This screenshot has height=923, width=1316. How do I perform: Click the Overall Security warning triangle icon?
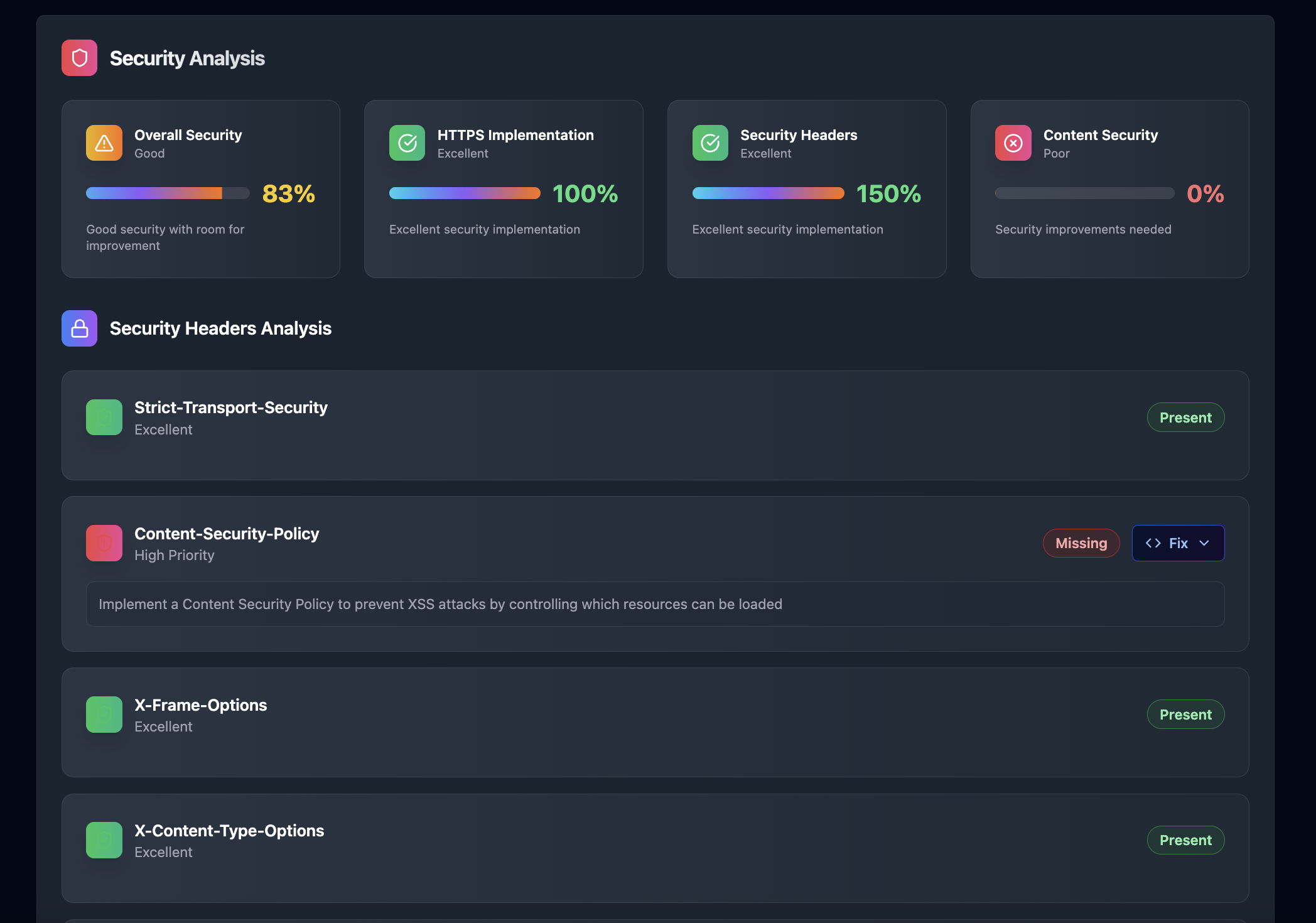point(104,143)
